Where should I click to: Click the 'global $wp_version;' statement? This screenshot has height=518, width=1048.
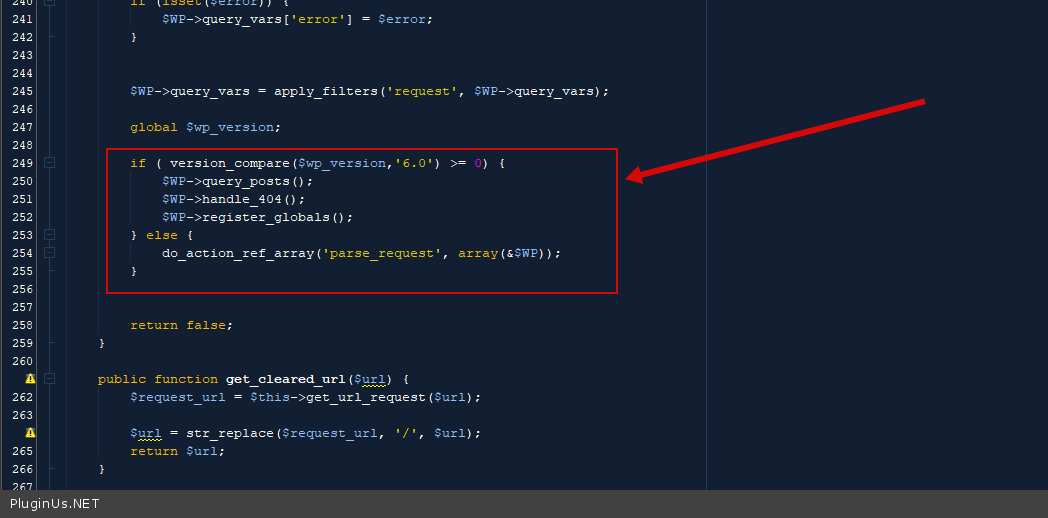(x=205, y=127)
